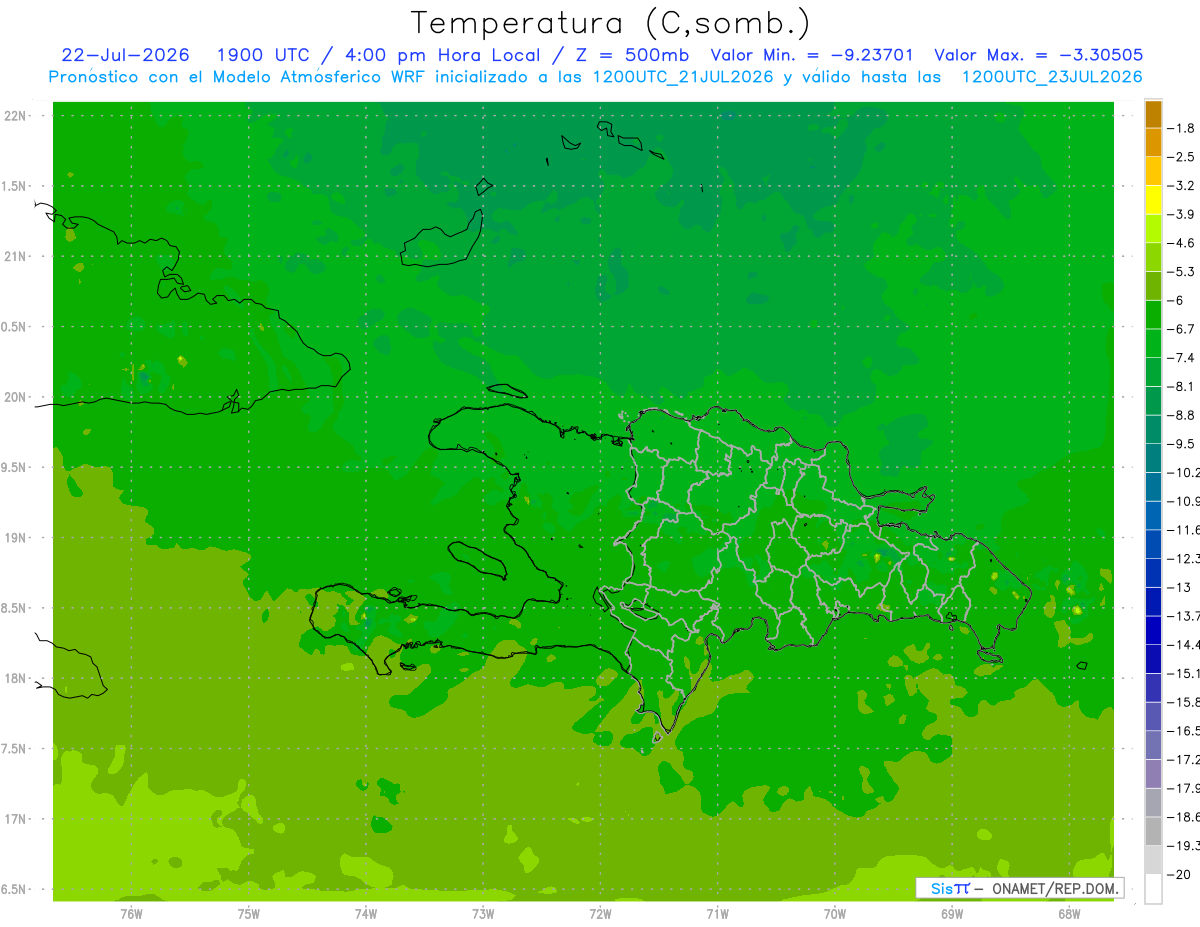Click the "-10.9" colorbar label
Screen dimensions: 1200x927
1184,501
